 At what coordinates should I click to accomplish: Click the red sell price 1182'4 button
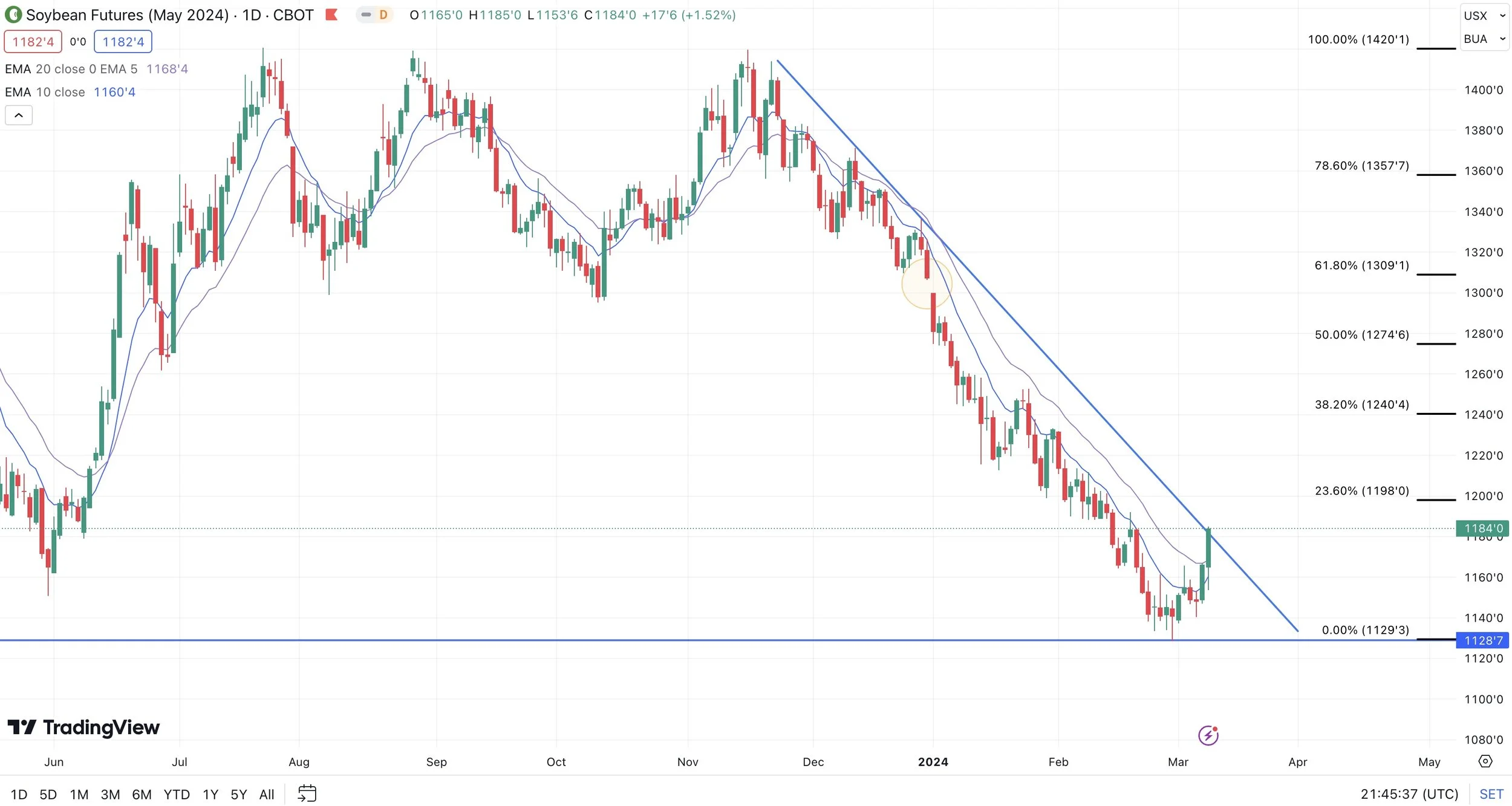[33, 42]
